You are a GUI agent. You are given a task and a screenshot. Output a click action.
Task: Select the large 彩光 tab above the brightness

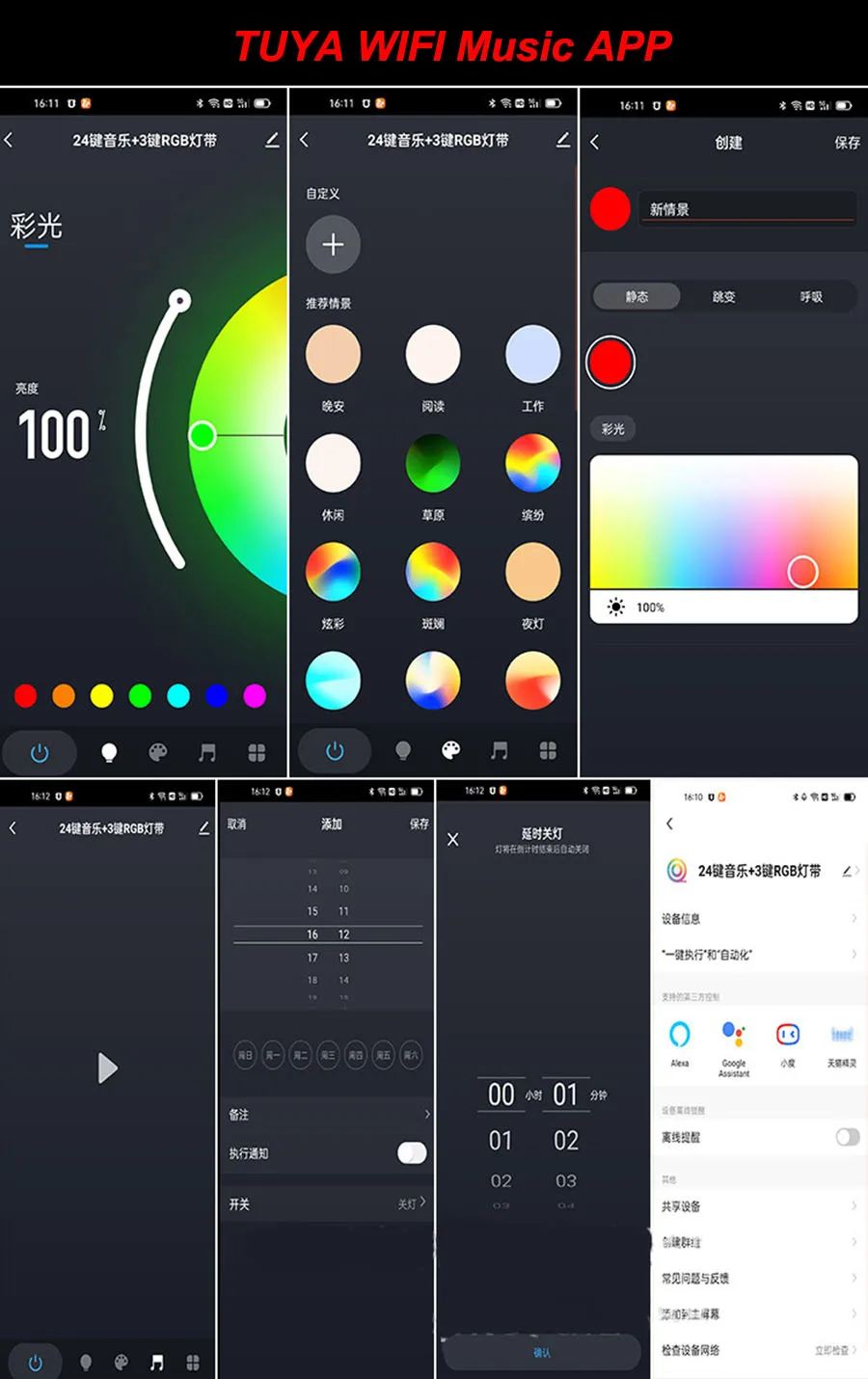(x=37, y=227)
